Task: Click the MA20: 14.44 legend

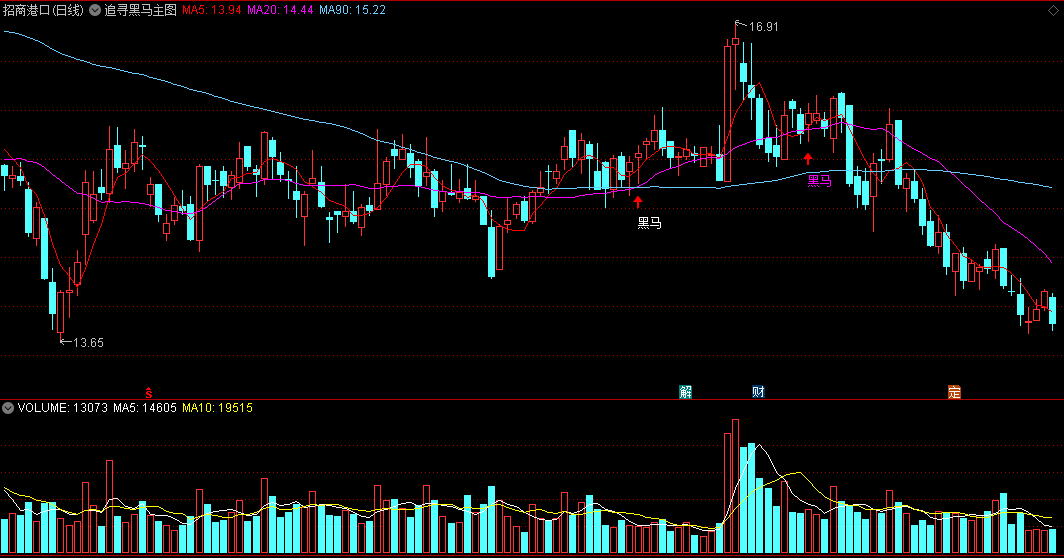Action: tap(280, 10)
